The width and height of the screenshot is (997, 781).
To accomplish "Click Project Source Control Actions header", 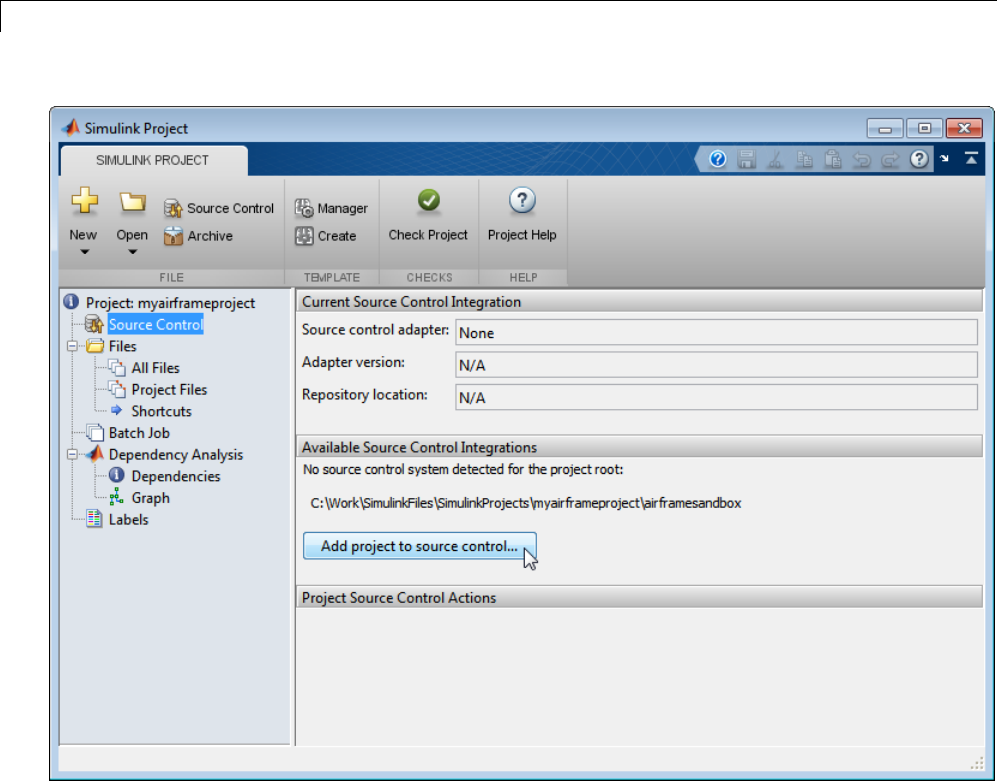I will tap(639, 597).
